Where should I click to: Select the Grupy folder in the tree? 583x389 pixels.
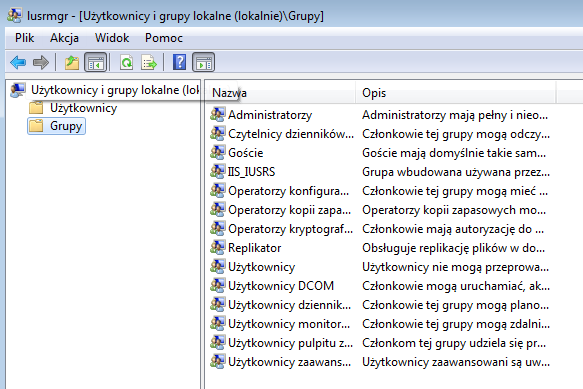66,126
